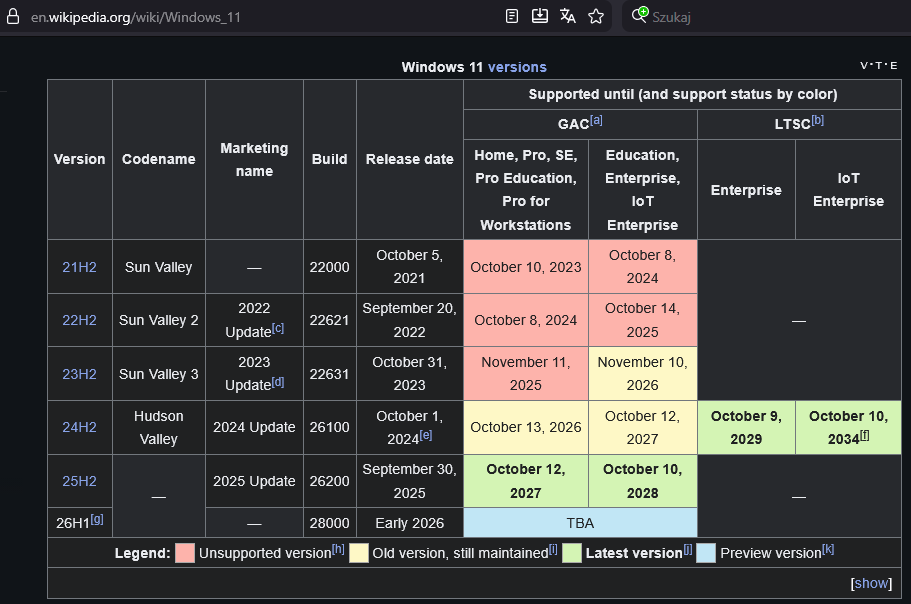Open the E (edit) template link
Image resolution: width=911 pixels, height=604 pixels.
(x=893, y=66)
